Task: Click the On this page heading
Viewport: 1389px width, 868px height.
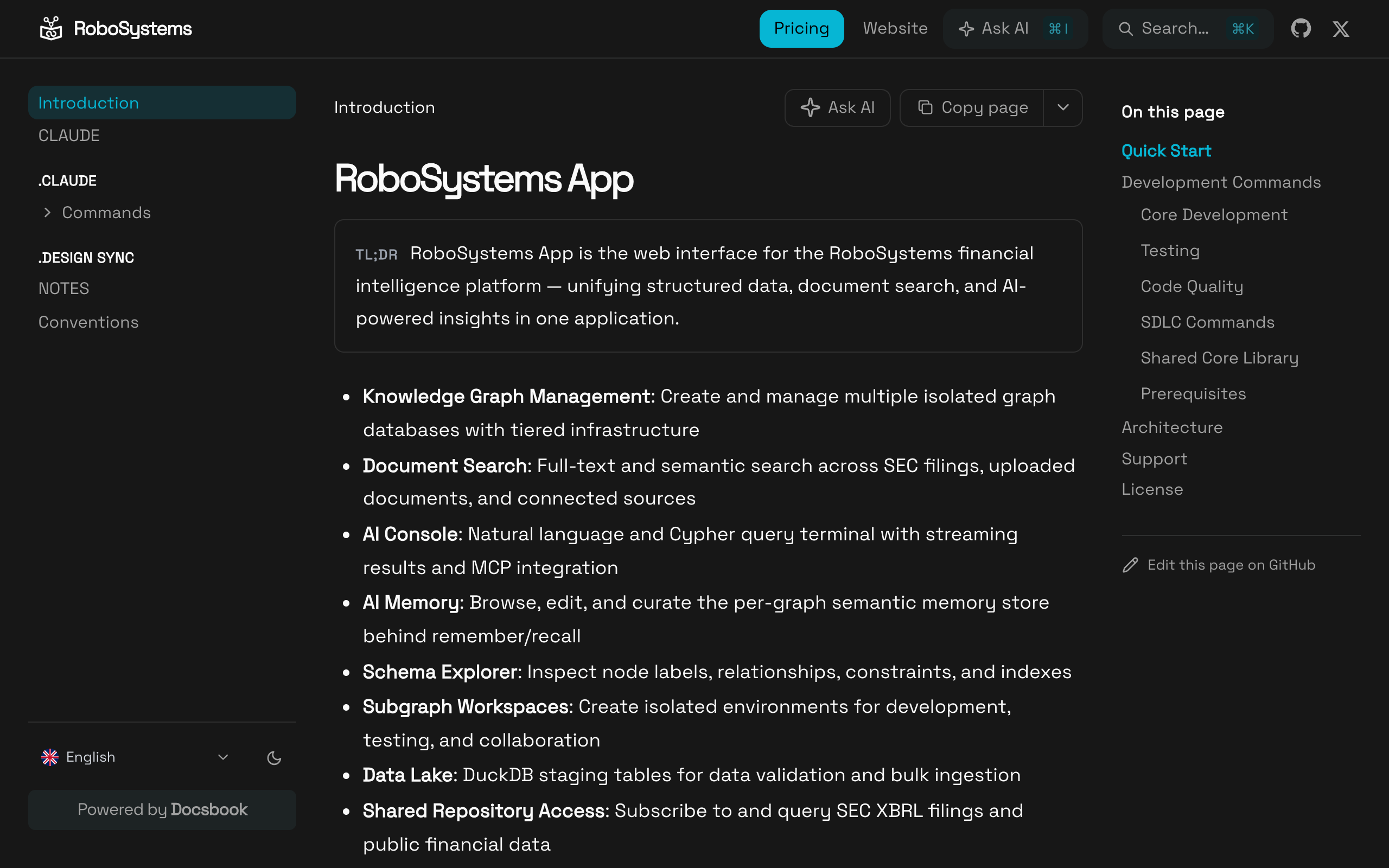Action: tap(1173, 112)
